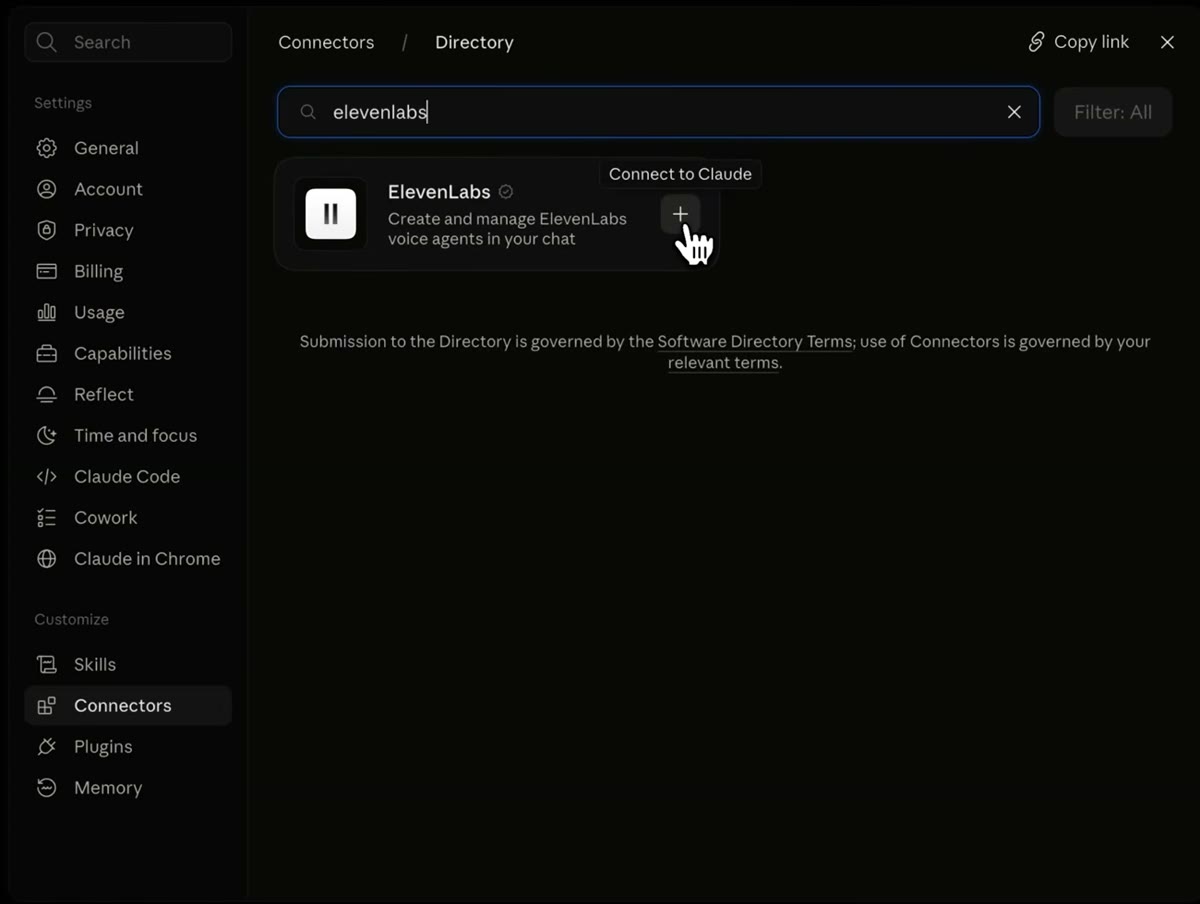Open Billing settings
Viewport: 1200px width, 904px height.
click(128, 271)
